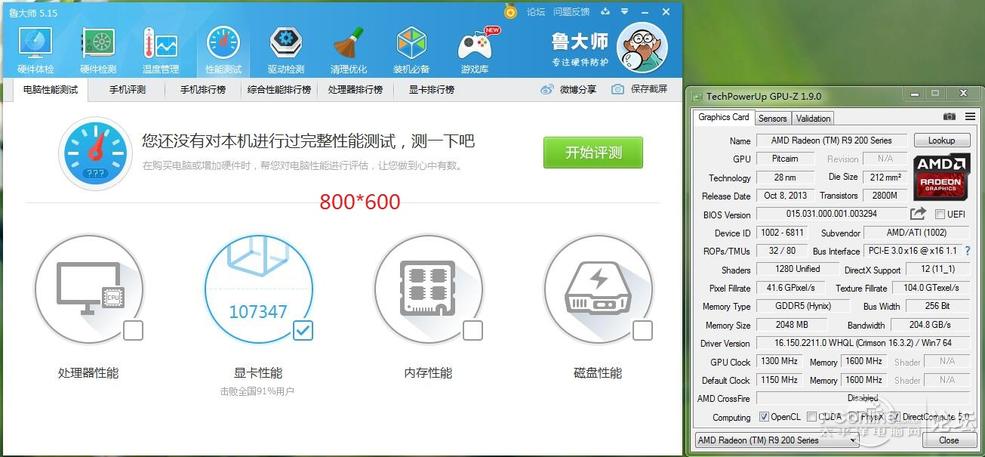Enable the 磁盘性能 test checkbox
The width and height of the screenshot is (985, 457).
642,331
